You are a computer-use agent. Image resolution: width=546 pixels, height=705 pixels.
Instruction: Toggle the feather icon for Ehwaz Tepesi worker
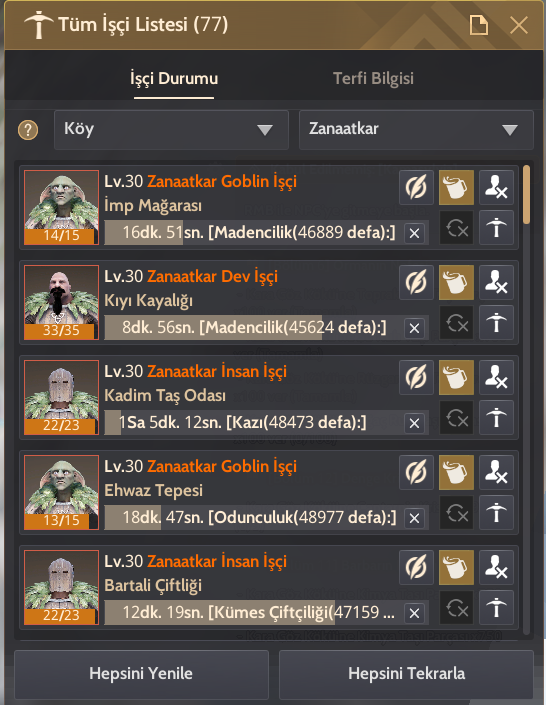[416, 472]
